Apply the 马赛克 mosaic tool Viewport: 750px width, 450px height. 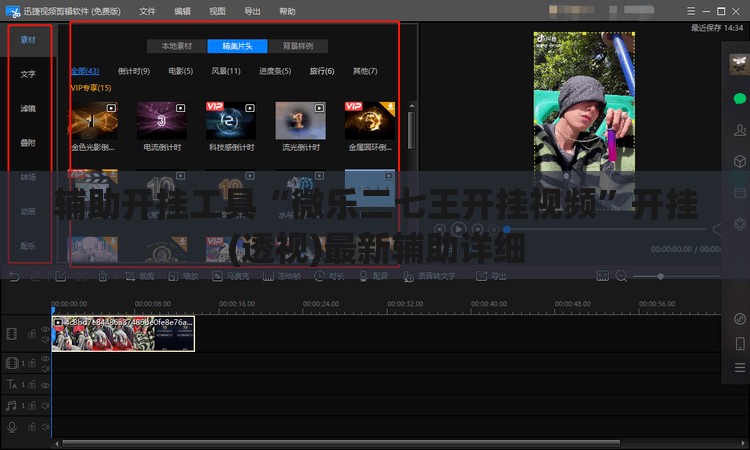(231, 276)
